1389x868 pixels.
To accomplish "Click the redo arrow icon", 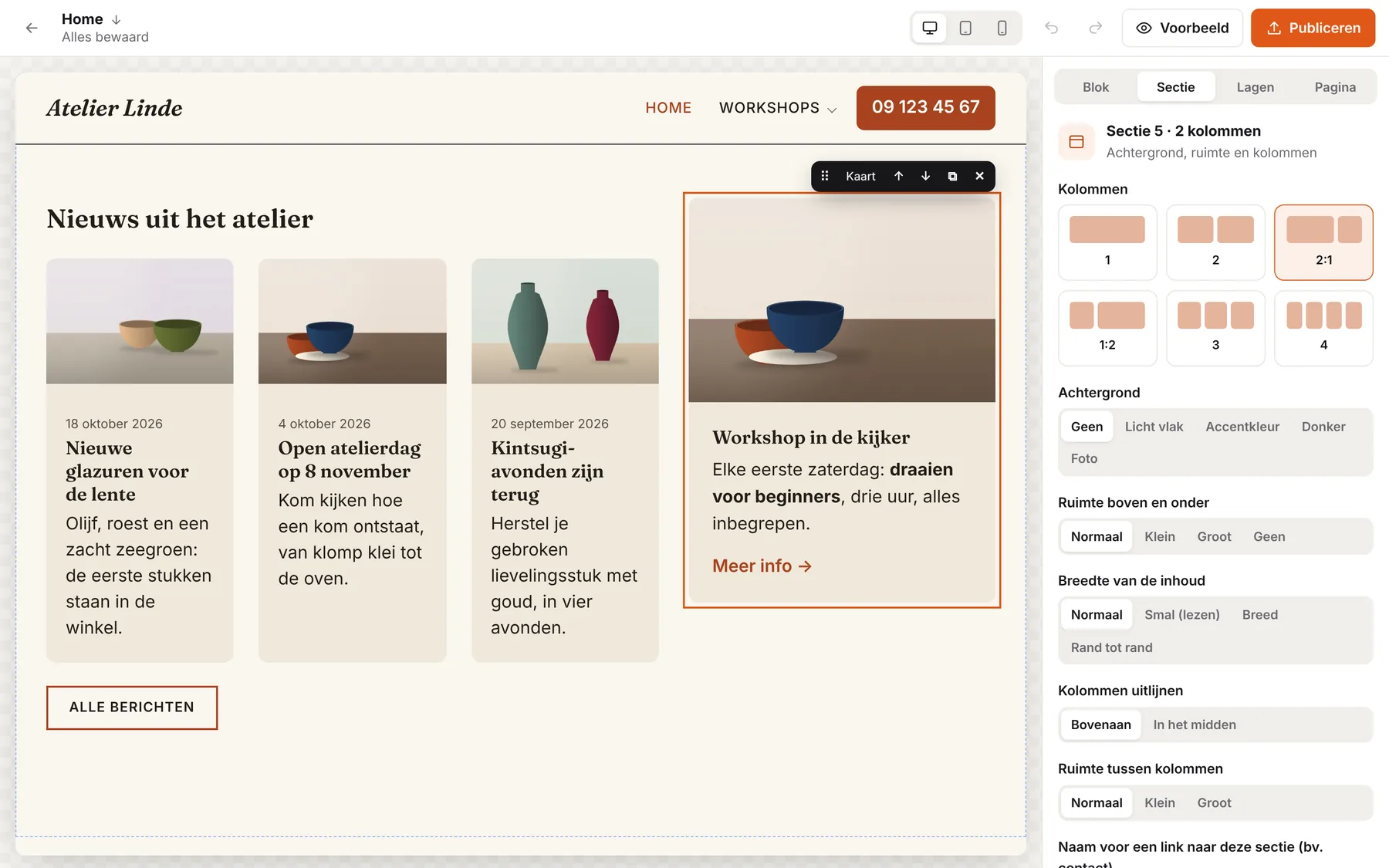I will click(1095, 28).
